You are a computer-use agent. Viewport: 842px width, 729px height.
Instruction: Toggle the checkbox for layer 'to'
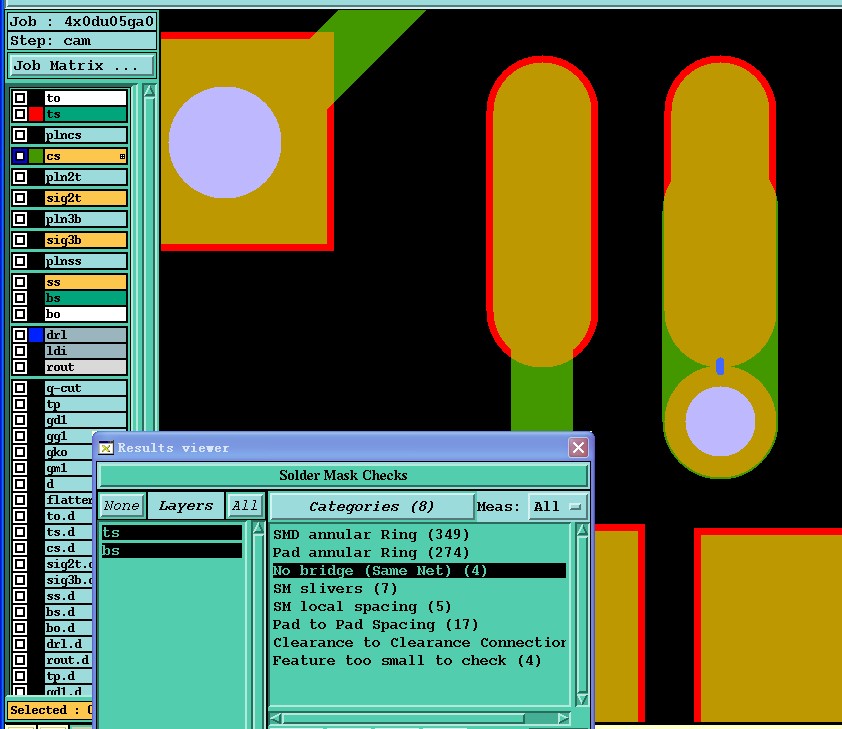pyautogui.click(x=20, y=98)
